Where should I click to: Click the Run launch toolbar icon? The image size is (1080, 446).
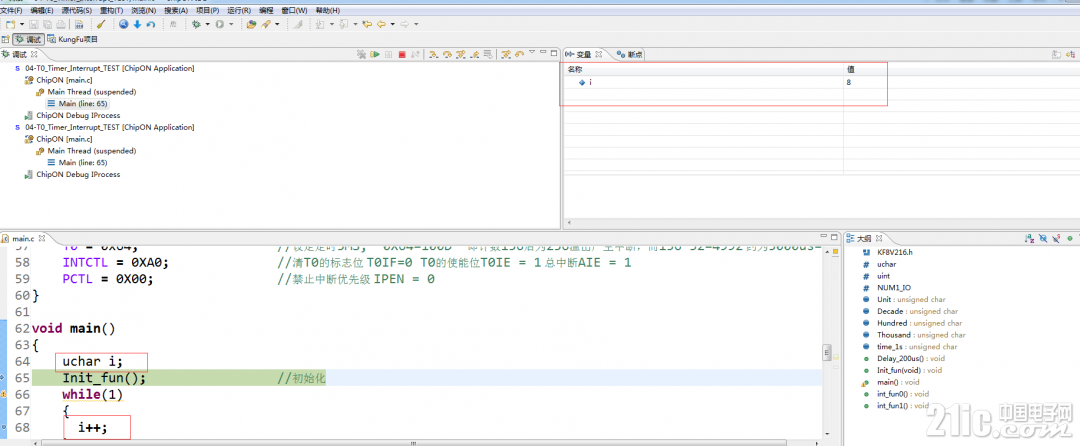pyautogui.click(x=219, y=24)
